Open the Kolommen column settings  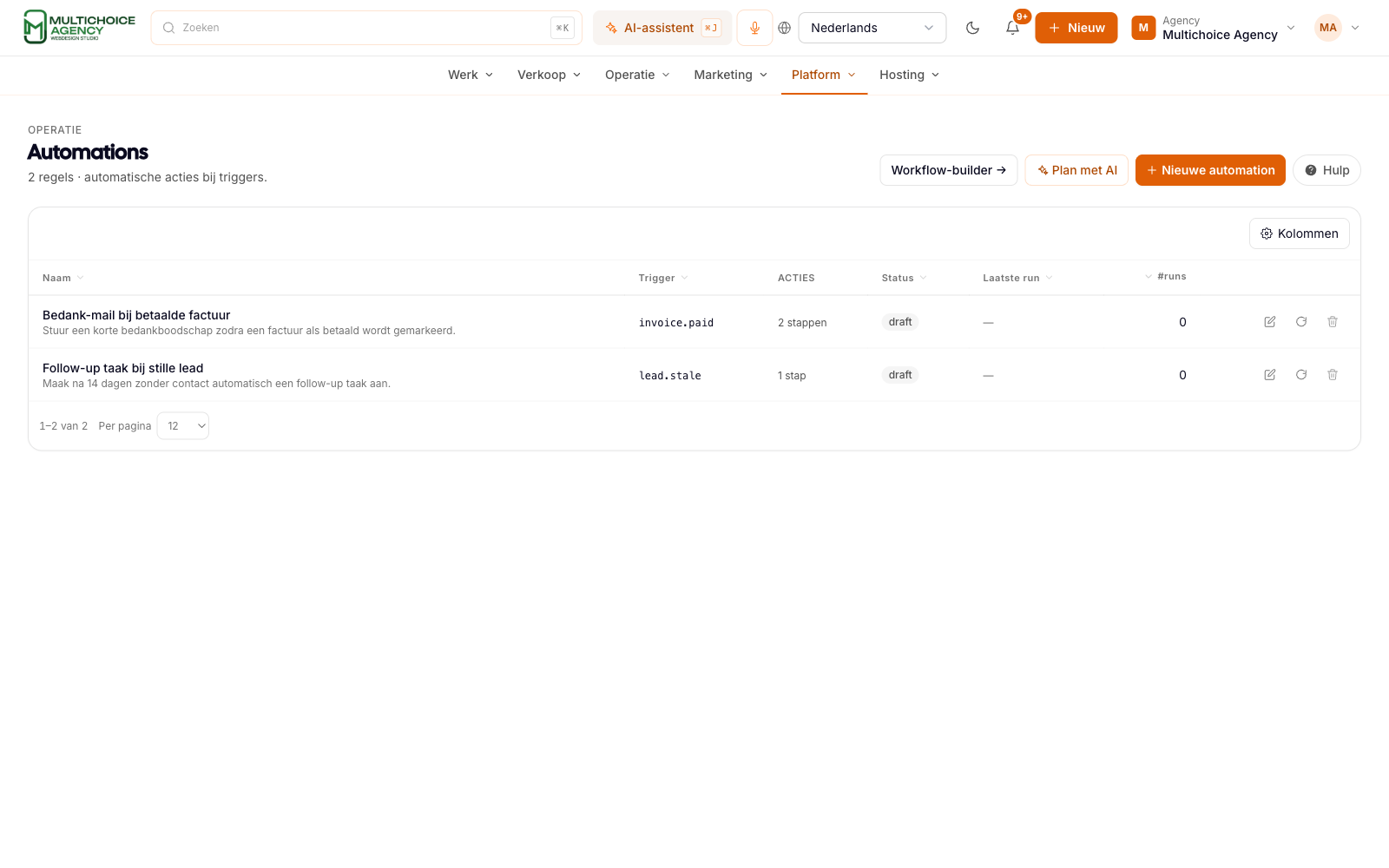[x=1299, y=233]
